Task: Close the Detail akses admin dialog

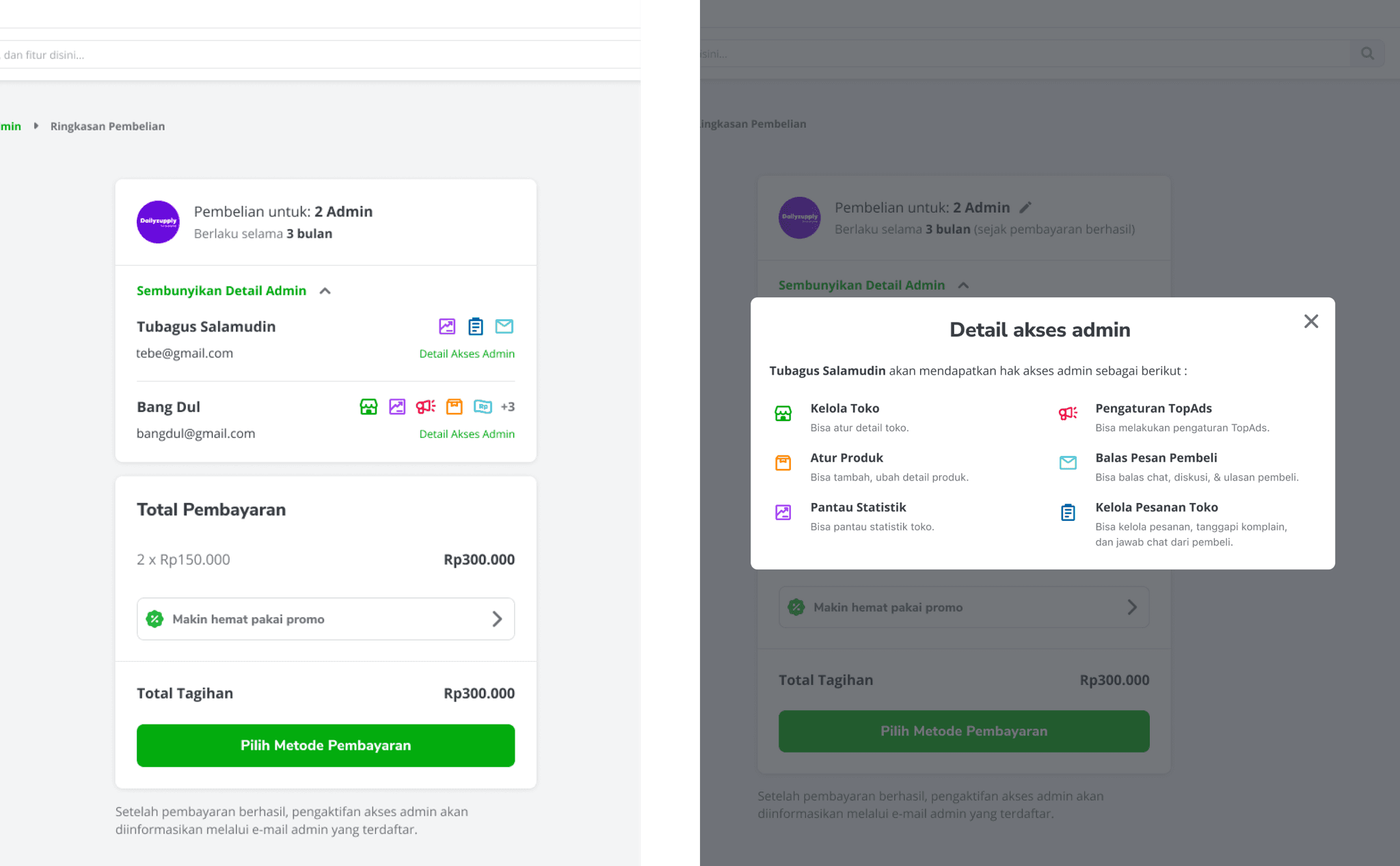Action: point(1311,321)
